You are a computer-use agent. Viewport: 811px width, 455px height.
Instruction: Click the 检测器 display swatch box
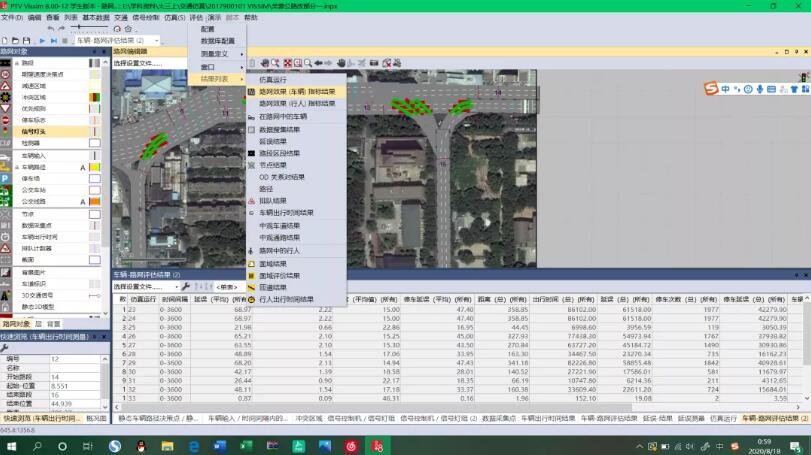pos(95,143)
